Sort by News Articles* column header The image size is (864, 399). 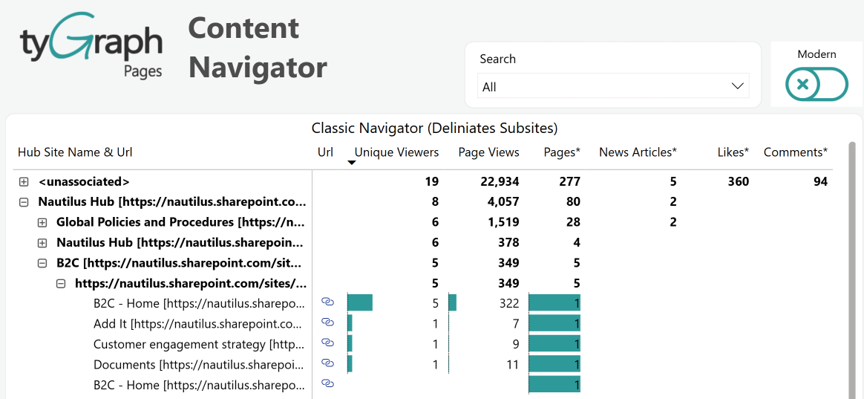(638, 152)
